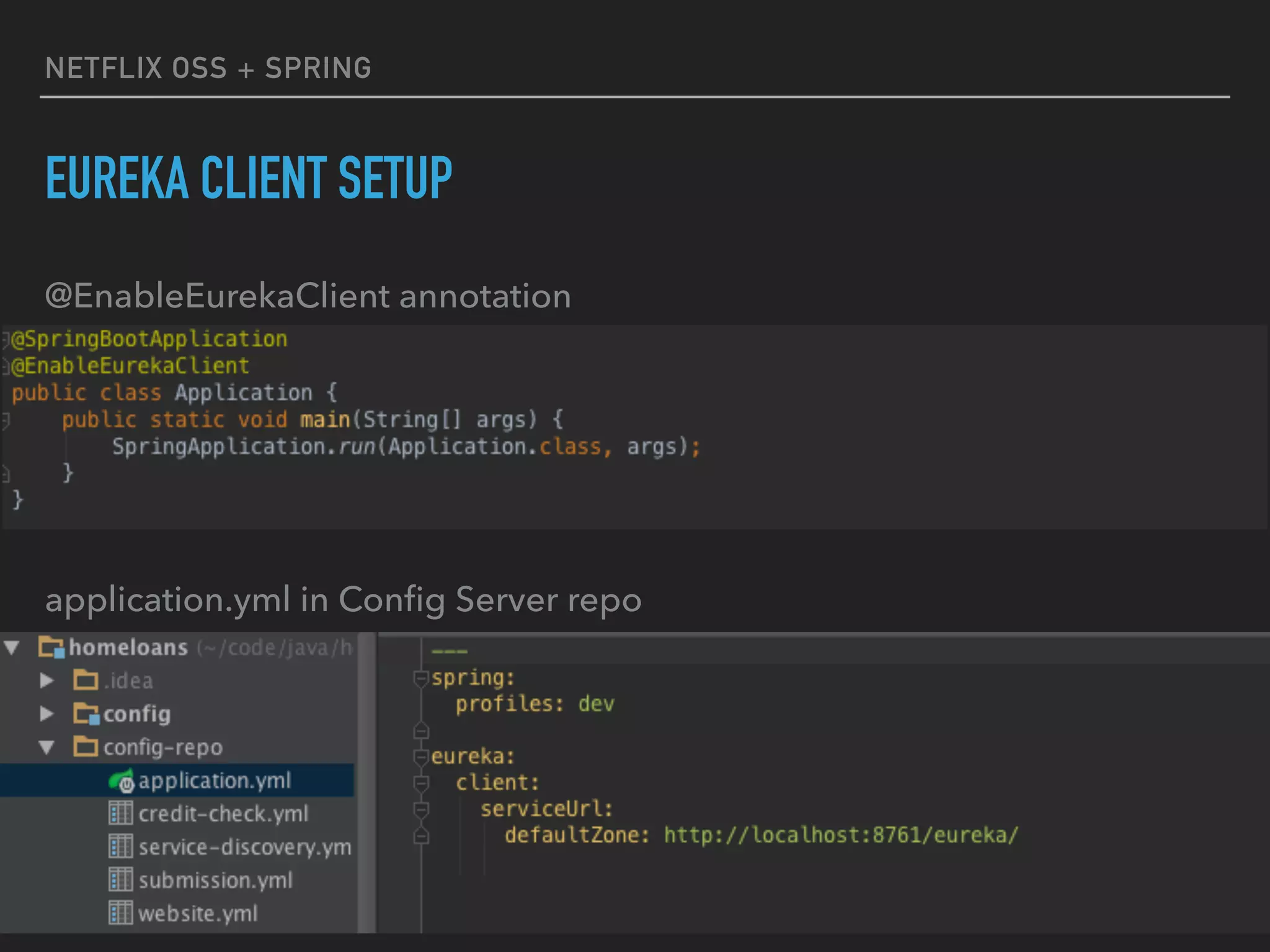Click the Spring leaf icon of application.yml

pos(122,781)
